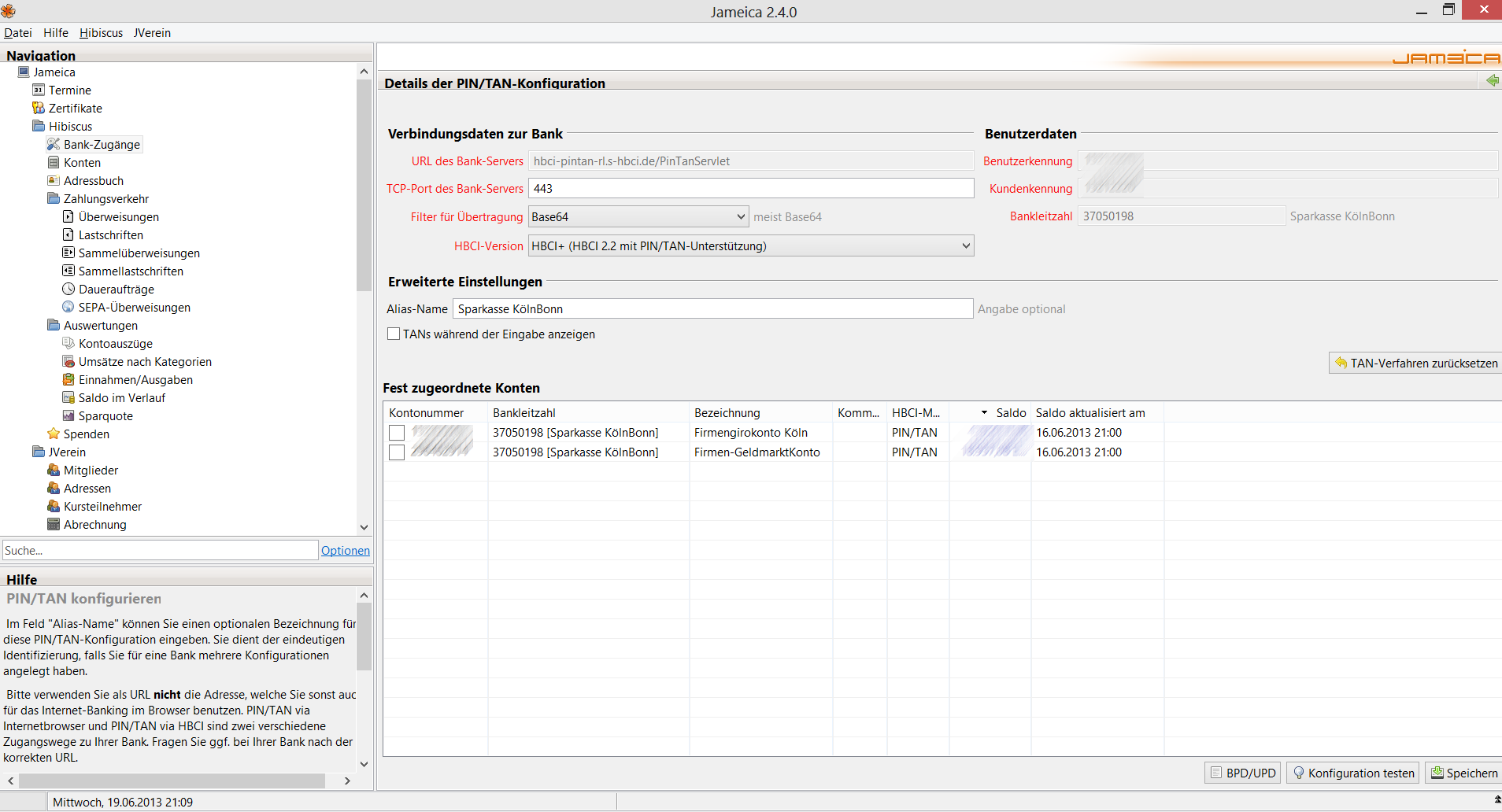This screenshot has height=812, width=1502.
Task: Click the HBCI-M... column header
Action: (x=918, y=412)
